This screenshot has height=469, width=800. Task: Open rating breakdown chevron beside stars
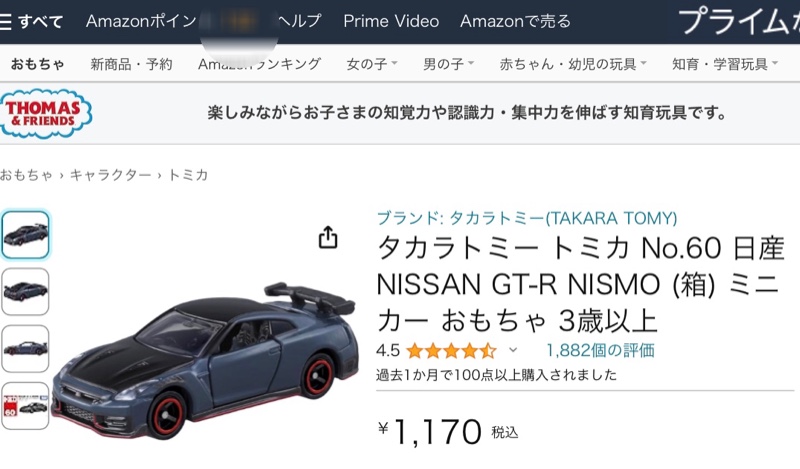(513, 351)
